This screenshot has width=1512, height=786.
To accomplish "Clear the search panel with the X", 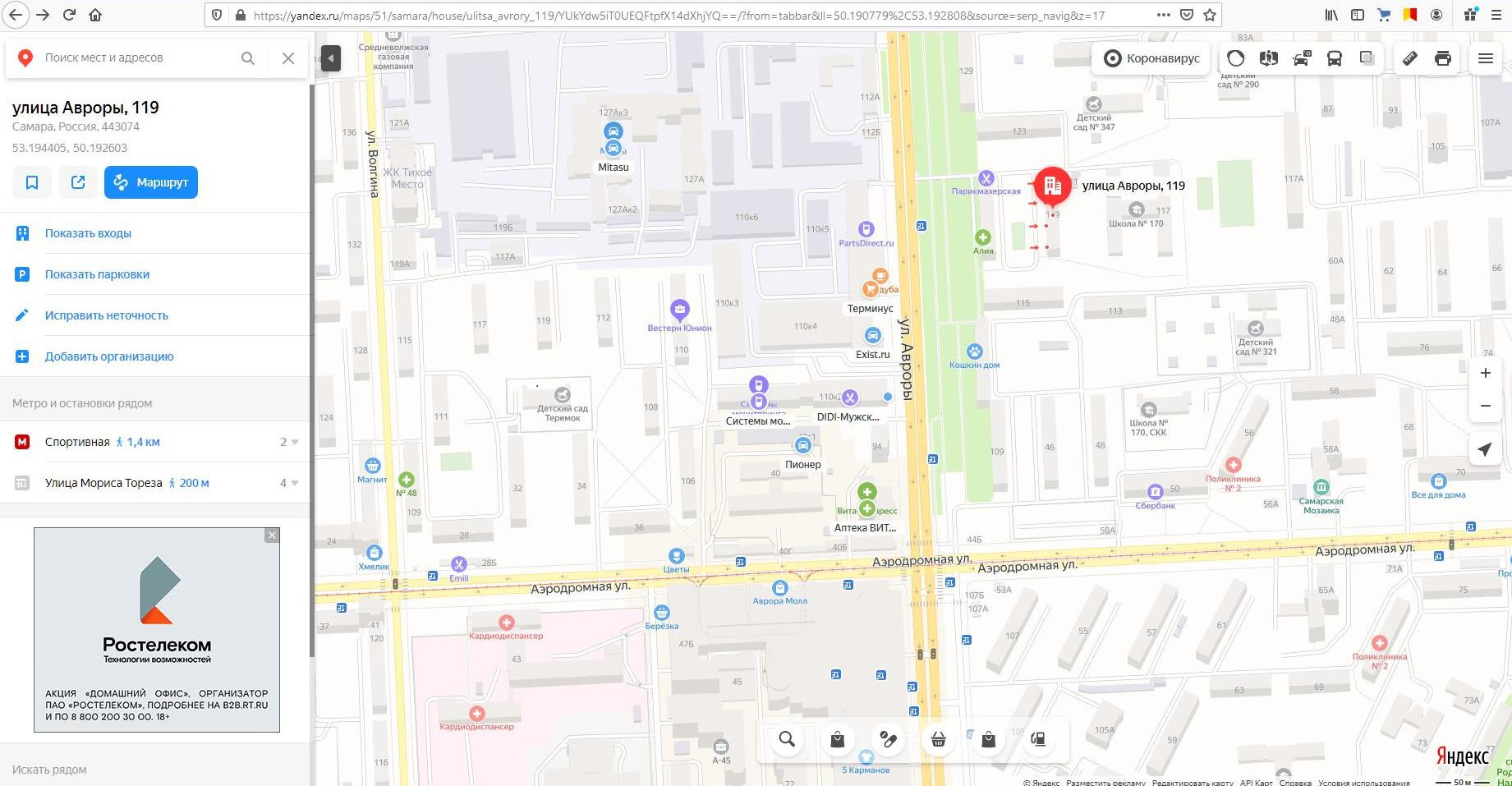I will click(288, 57).
